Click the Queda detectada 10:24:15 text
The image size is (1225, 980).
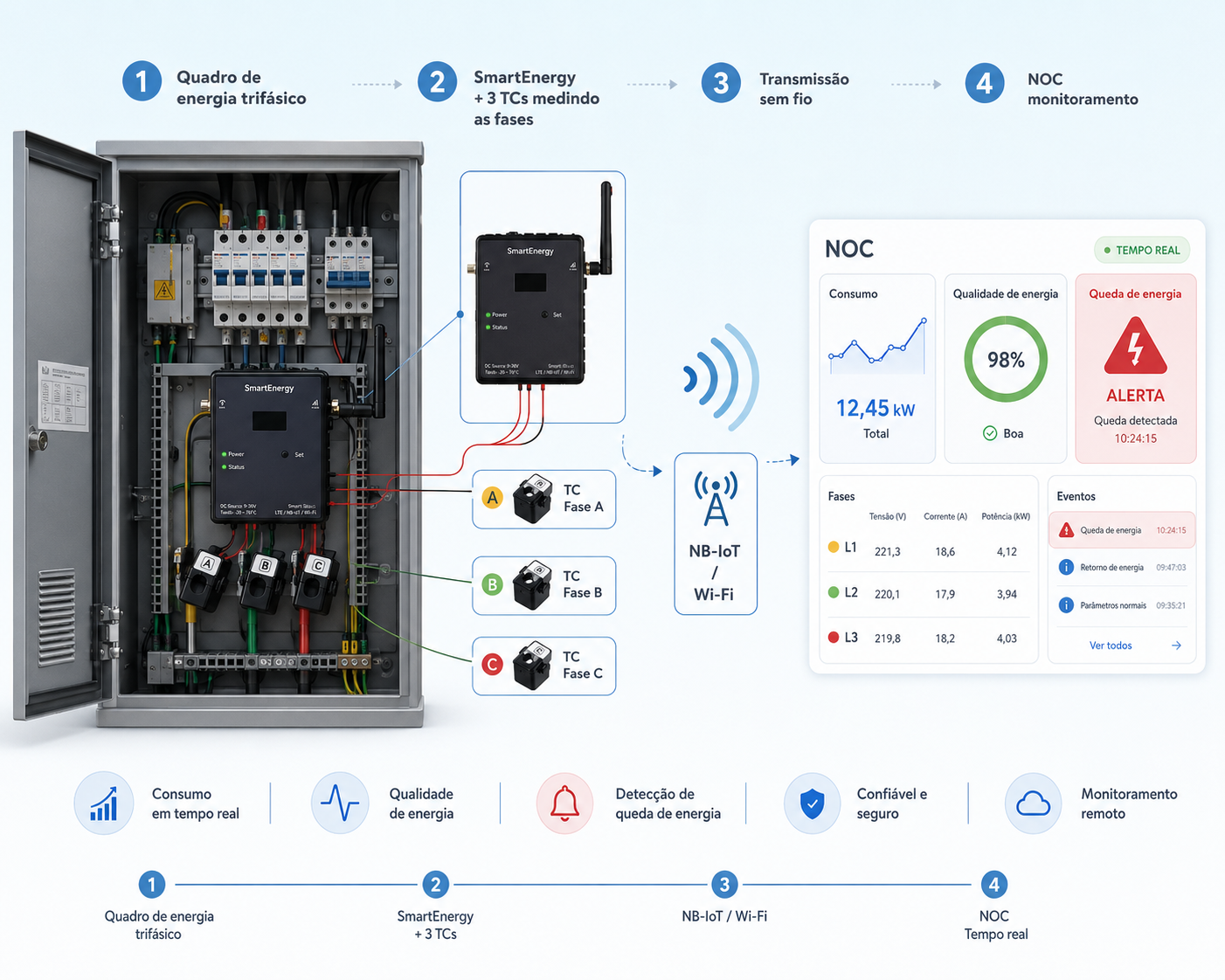1135,430
